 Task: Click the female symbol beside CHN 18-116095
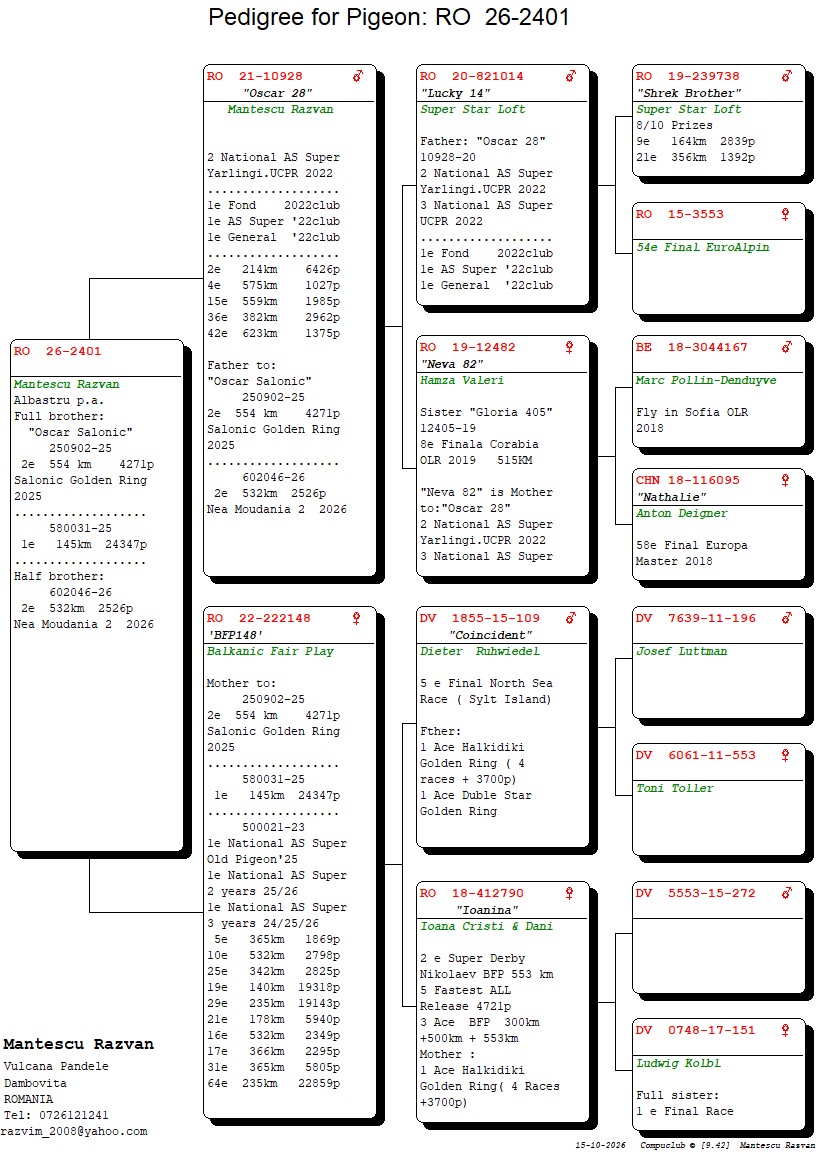tap(785, 481)
